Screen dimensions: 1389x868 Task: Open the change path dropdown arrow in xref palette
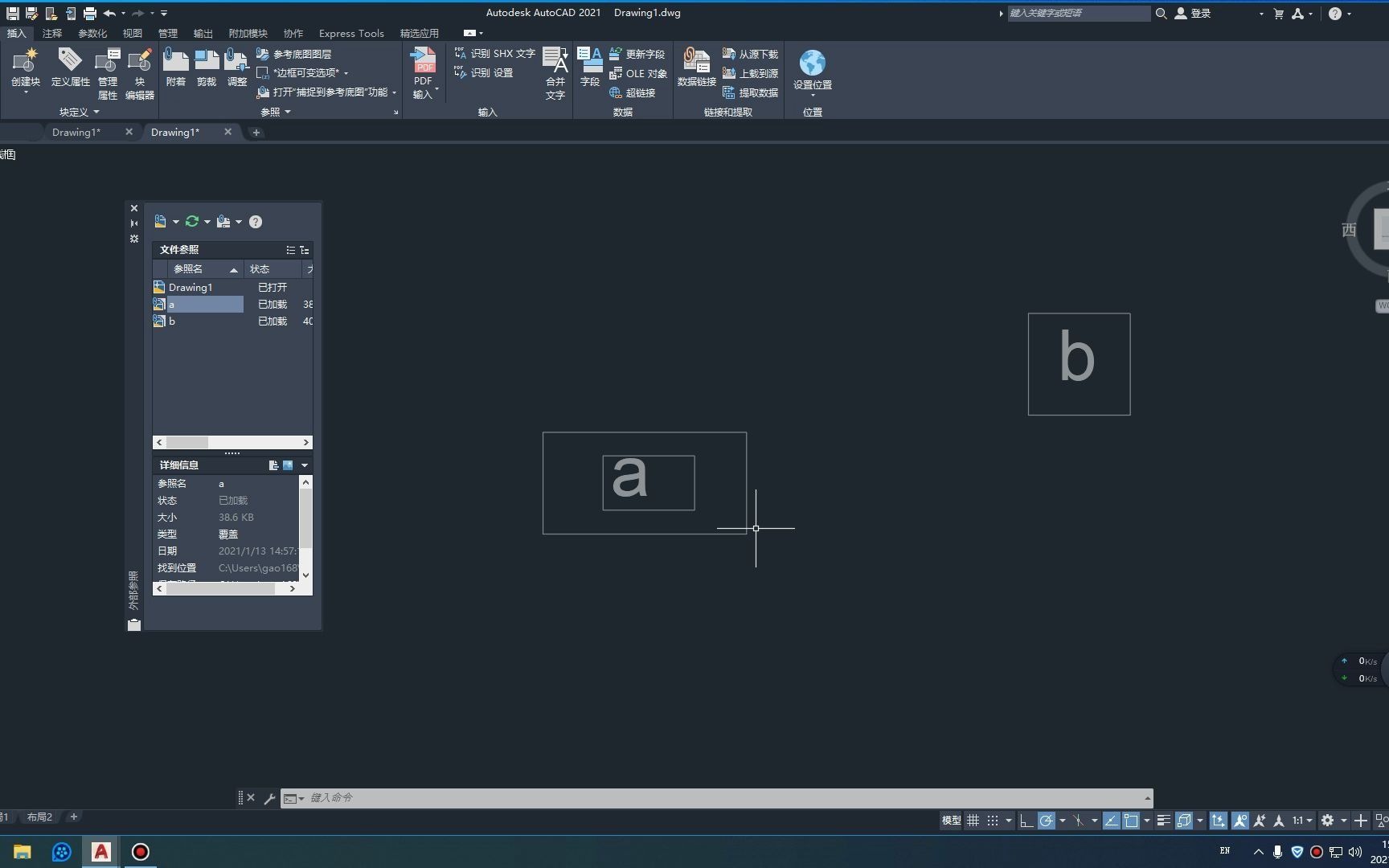[239, 222]
